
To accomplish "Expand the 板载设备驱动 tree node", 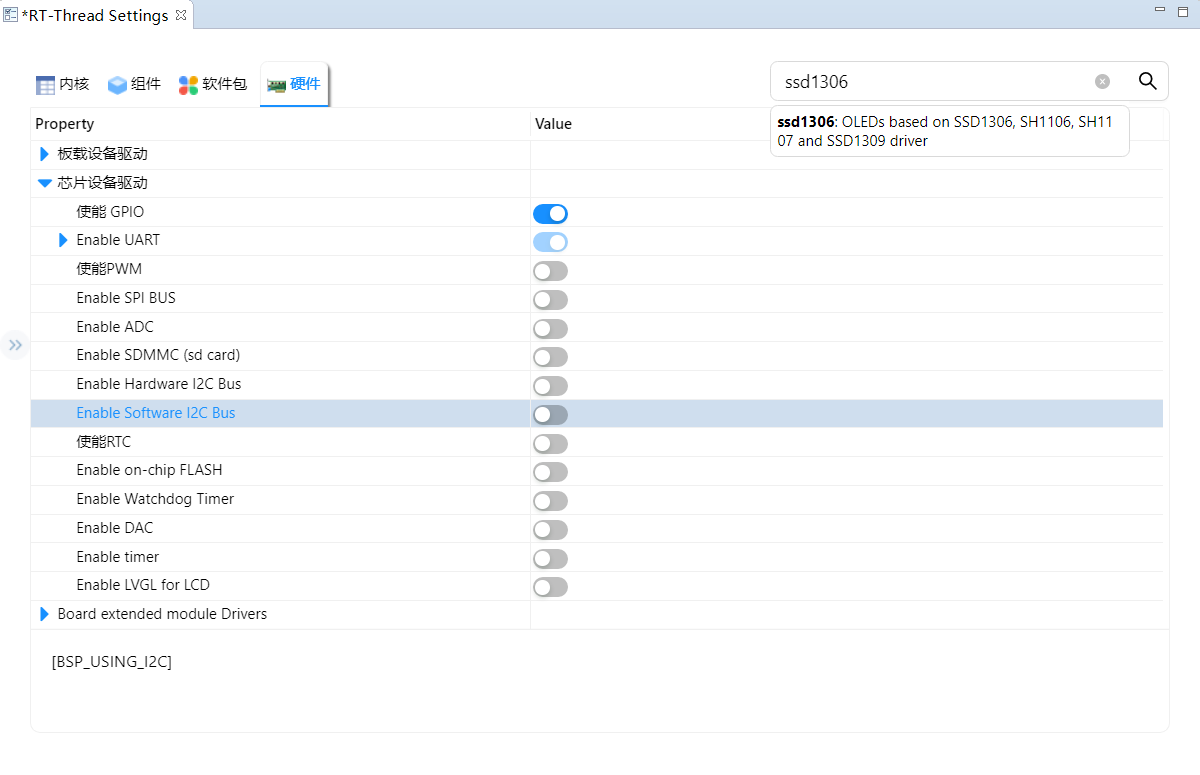I will pos(44,154).
